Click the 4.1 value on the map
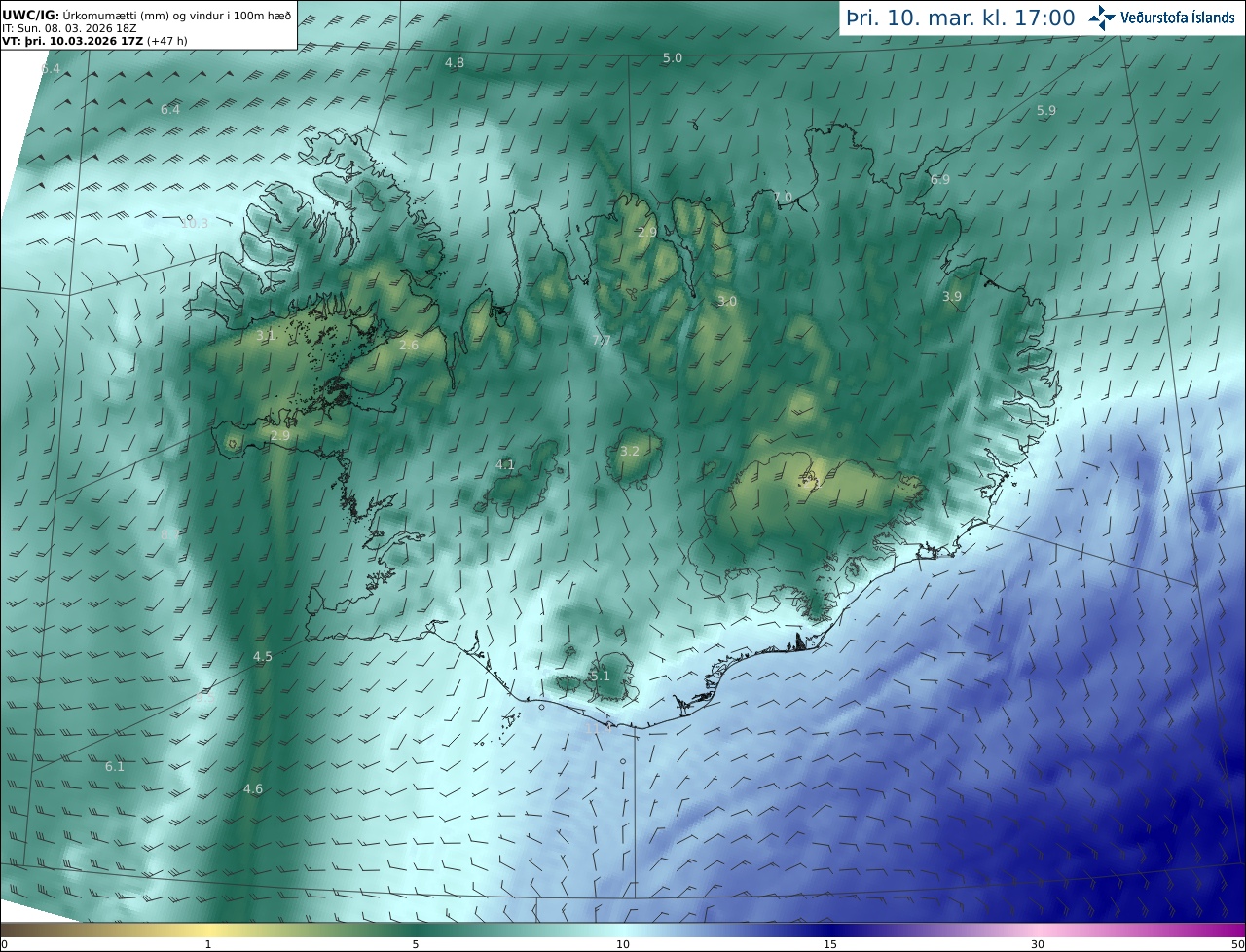The width and height of the screenshot is (1246, 952). [505, 464]
